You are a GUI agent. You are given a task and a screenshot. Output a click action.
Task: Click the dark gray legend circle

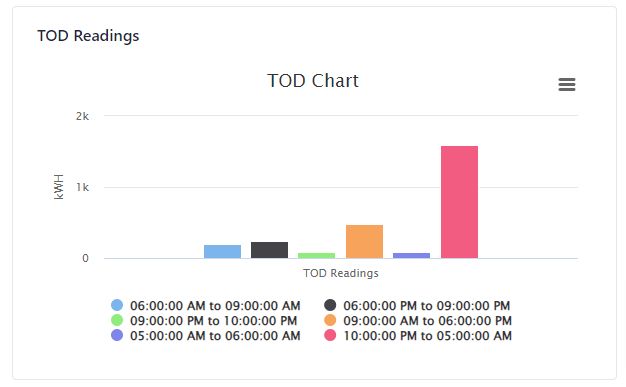pos(330,305)
